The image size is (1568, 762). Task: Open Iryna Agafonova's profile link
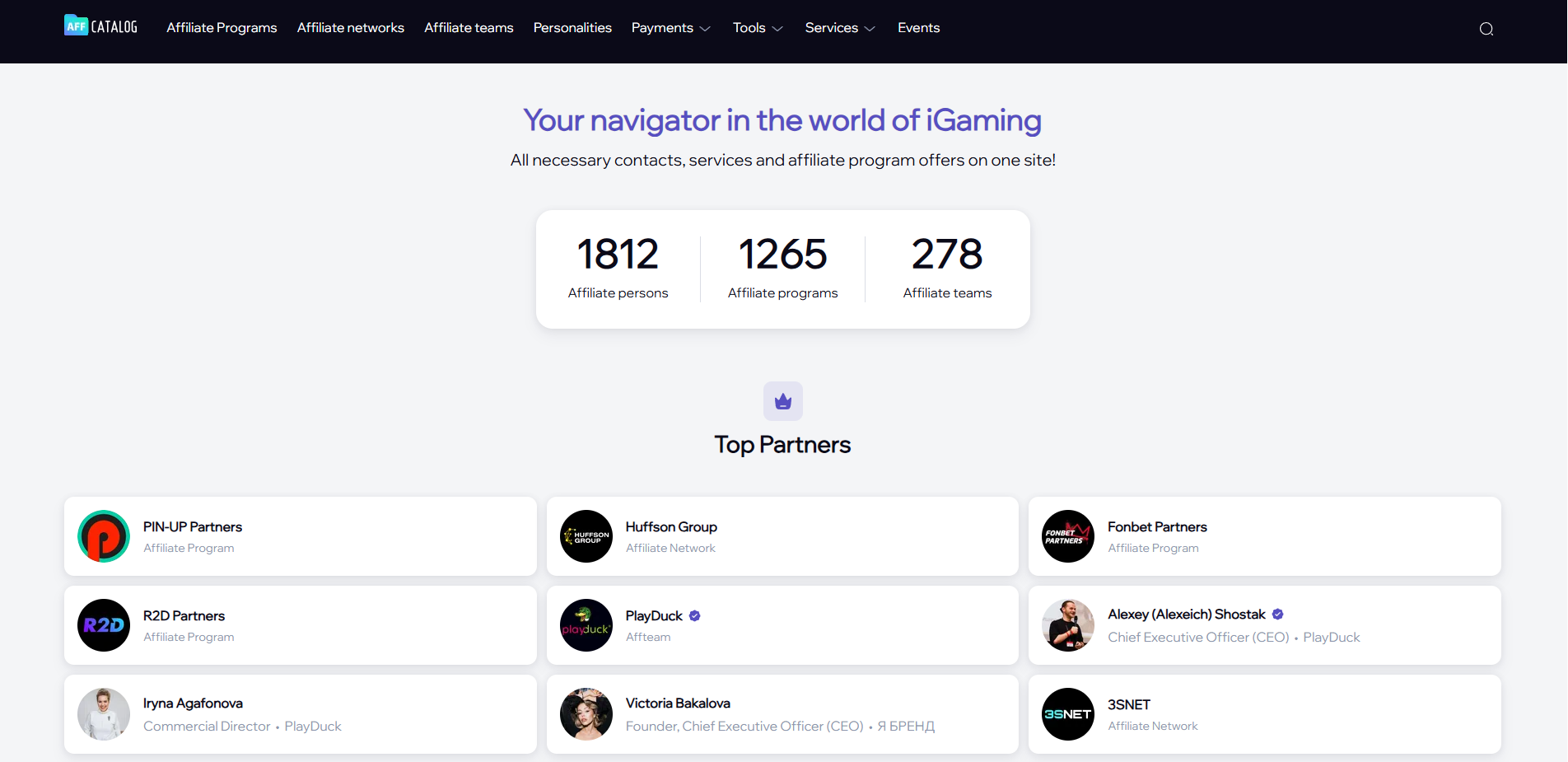[193, 704]
